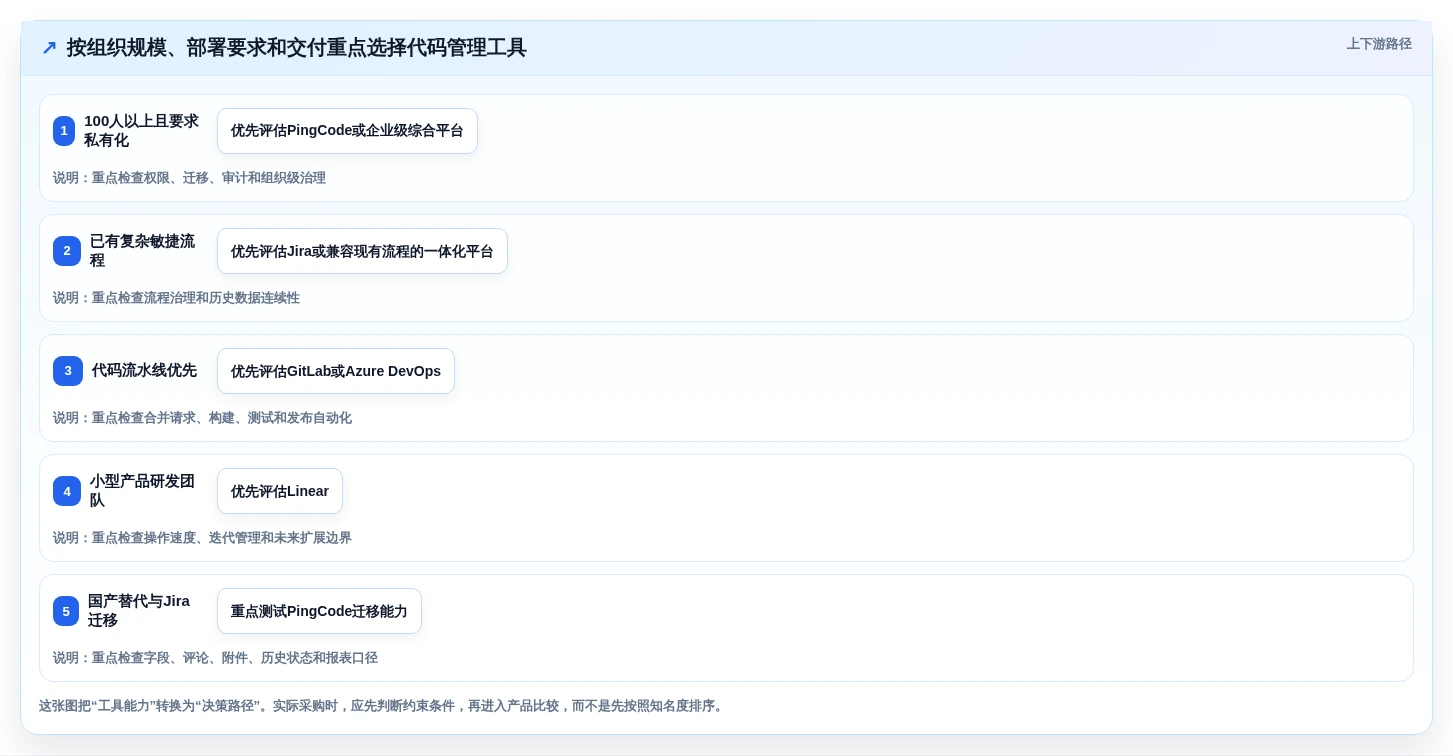Click the number 3 step badge
Viewport: 1453px width, 756px height.
coord(68,371)
